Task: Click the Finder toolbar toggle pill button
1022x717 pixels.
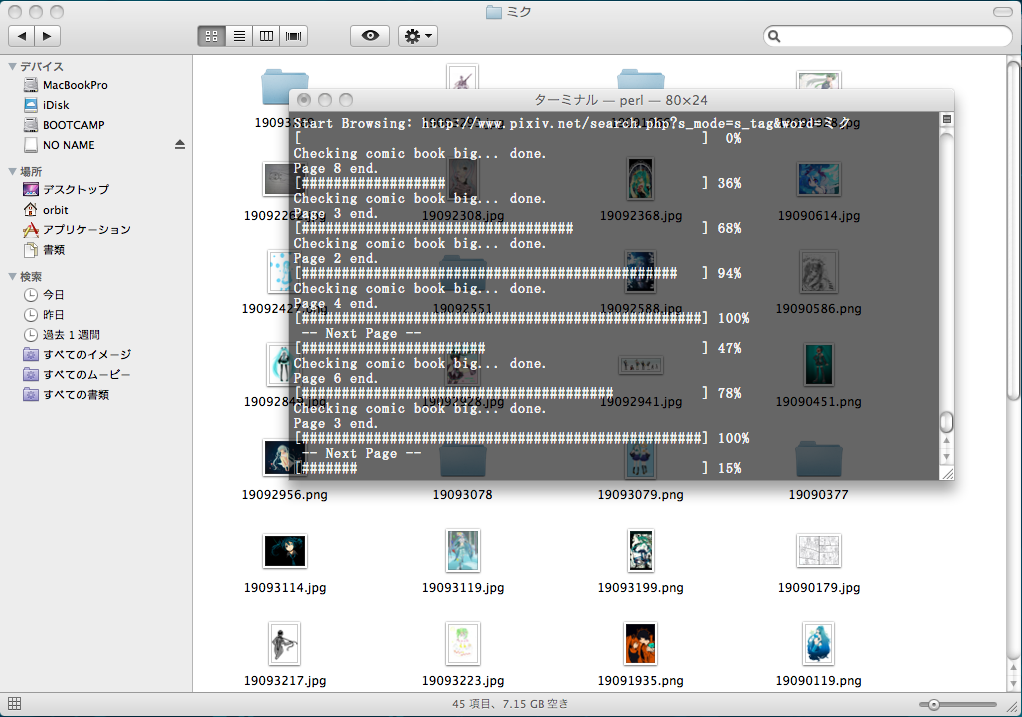Action: [x=1002, y=12]
